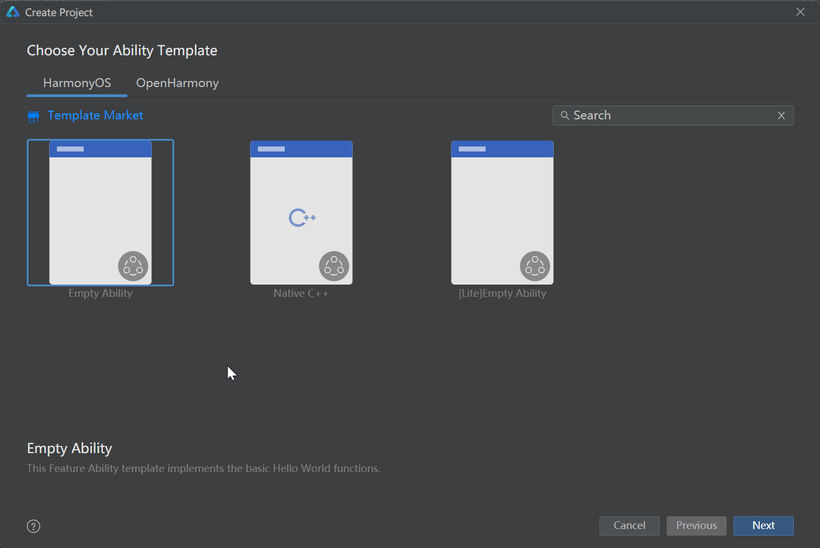Click the 'This Feature Ability template implements' description text
This screenshot has width=820, height=548.
point(203,469)
